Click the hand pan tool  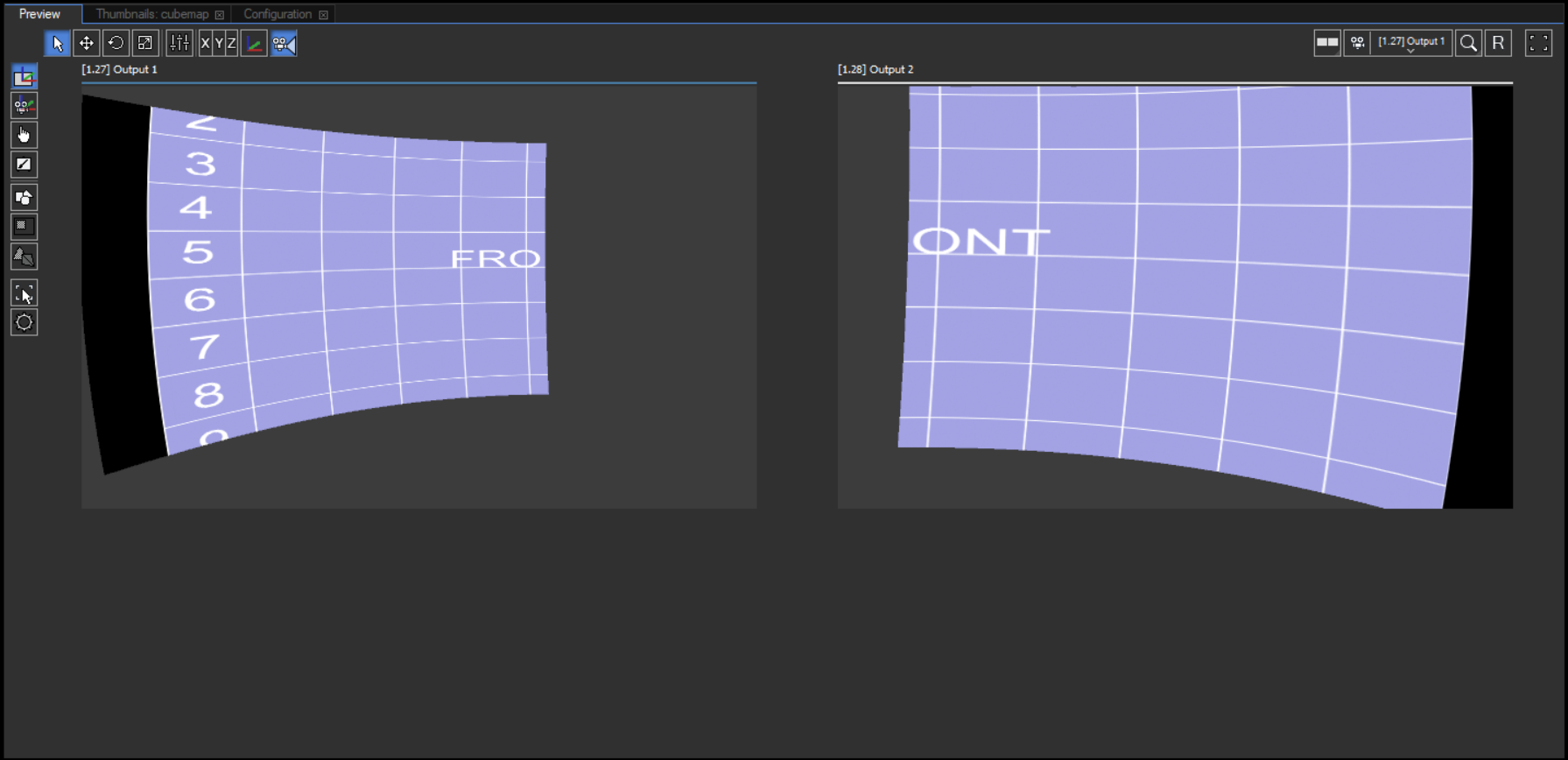pos(24,135)
